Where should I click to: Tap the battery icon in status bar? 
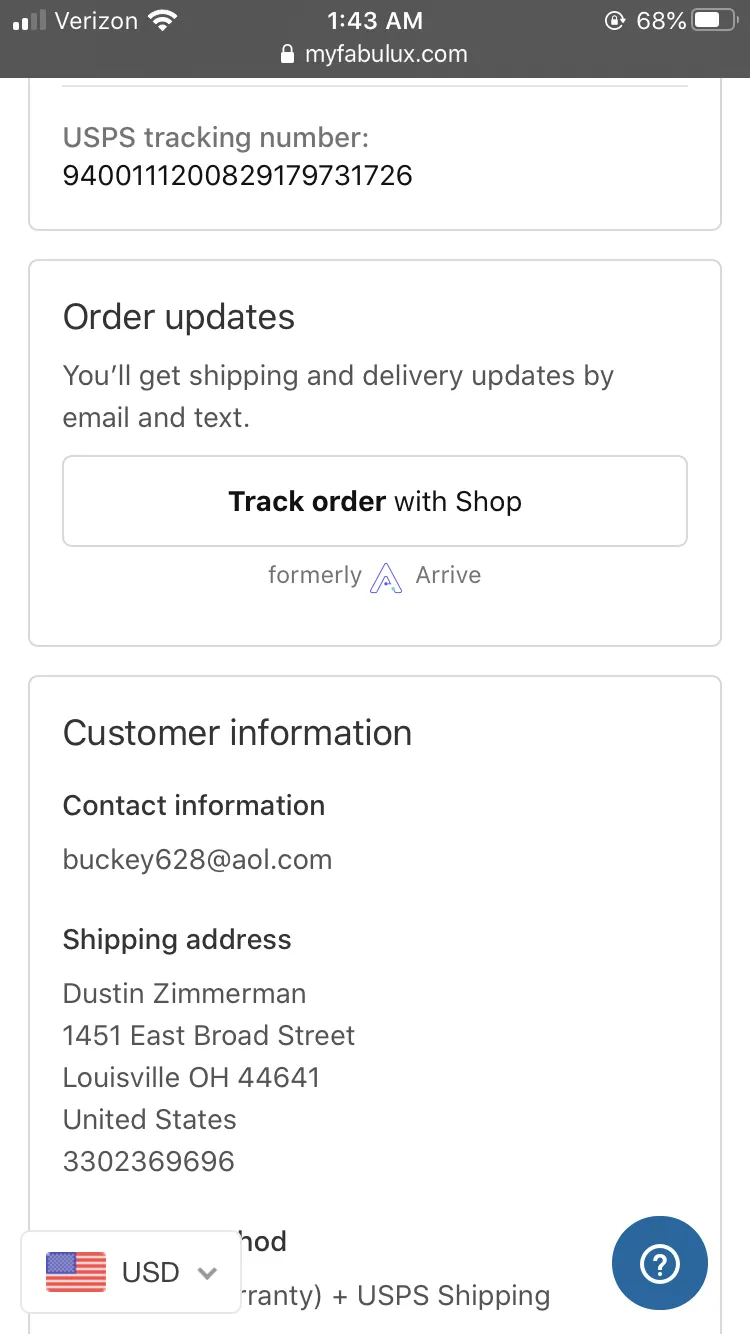pos(719,20)
